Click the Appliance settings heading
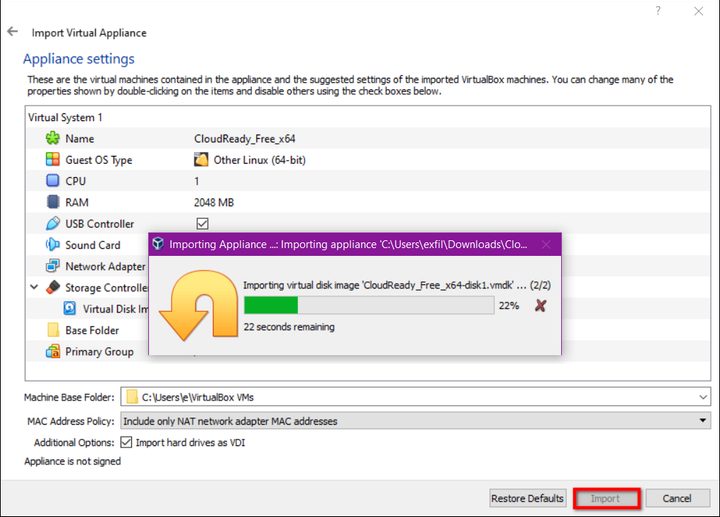The image size is (720, 517). tap(79, 59)
